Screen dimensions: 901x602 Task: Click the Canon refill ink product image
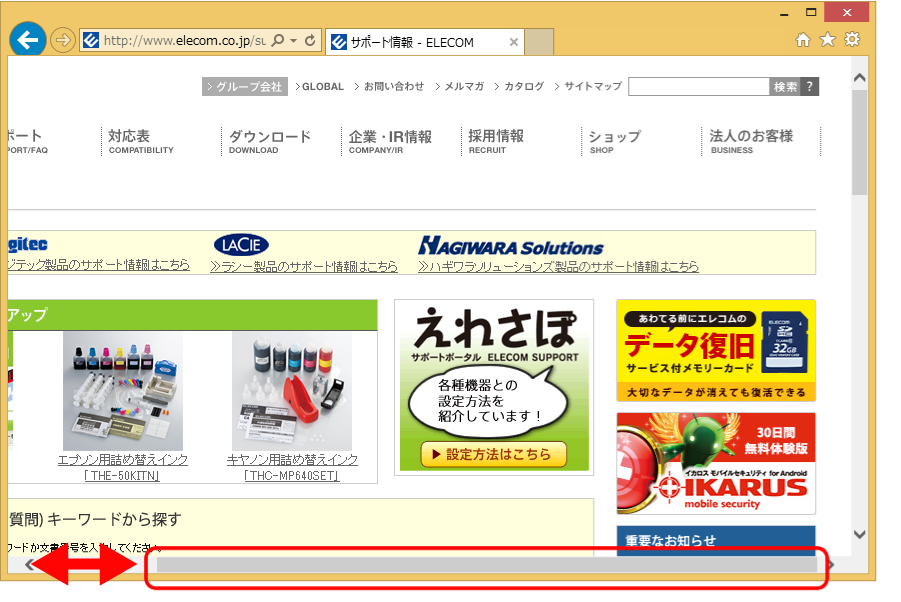pos(292,391)
